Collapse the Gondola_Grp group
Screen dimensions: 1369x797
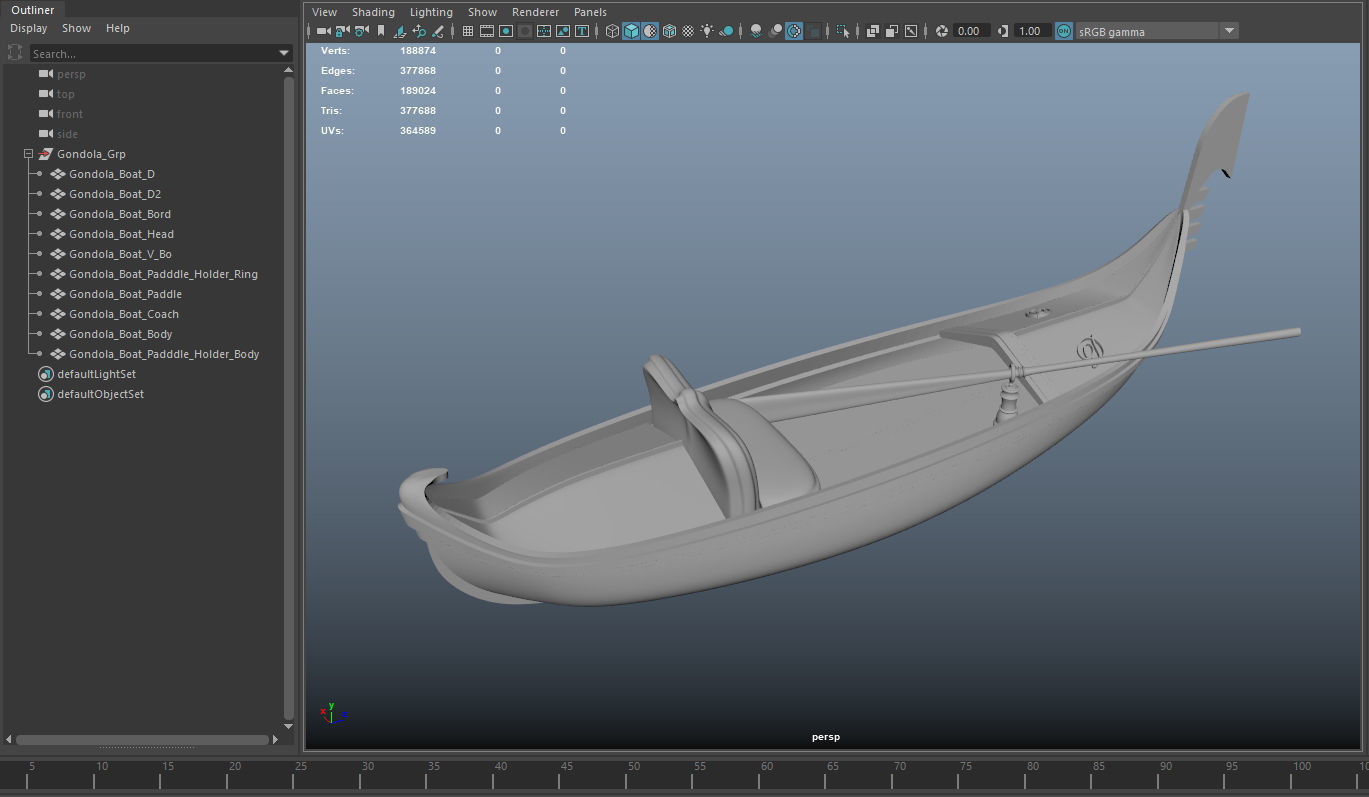pyautogui.click(x=28, y=154)
